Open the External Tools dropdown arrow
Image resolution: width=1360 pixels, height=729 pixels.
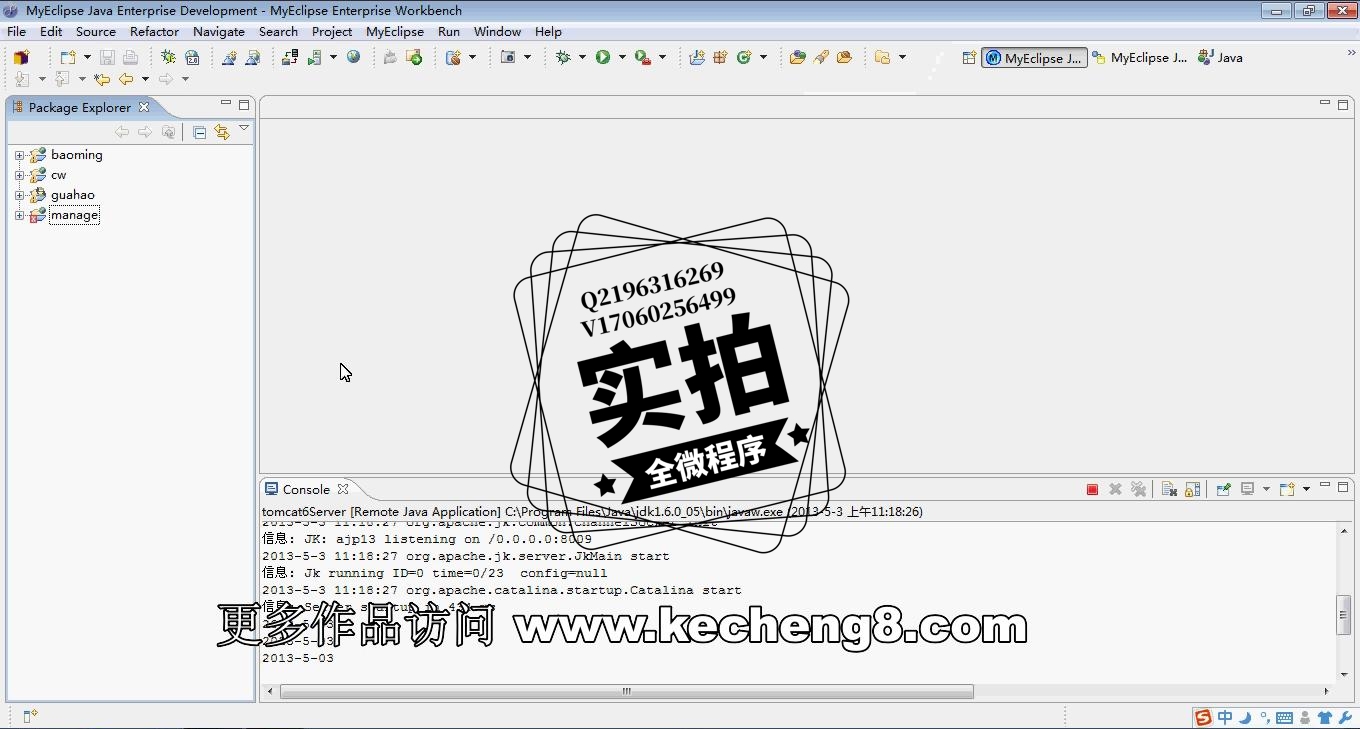662,58
